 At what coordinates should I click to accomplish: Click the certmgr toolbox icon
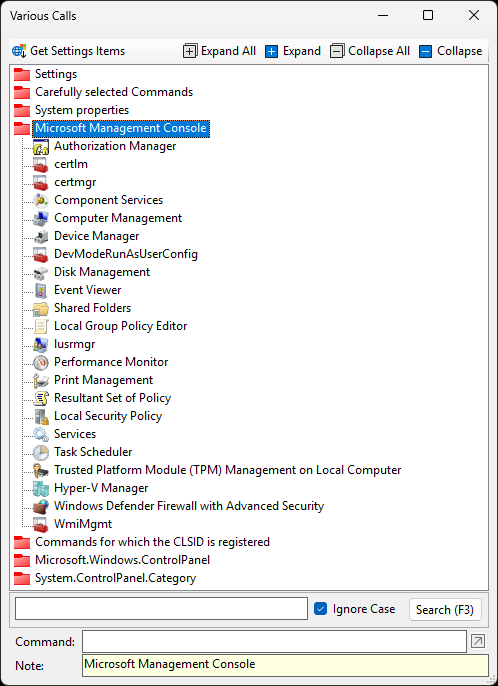[x=41, y=182]
